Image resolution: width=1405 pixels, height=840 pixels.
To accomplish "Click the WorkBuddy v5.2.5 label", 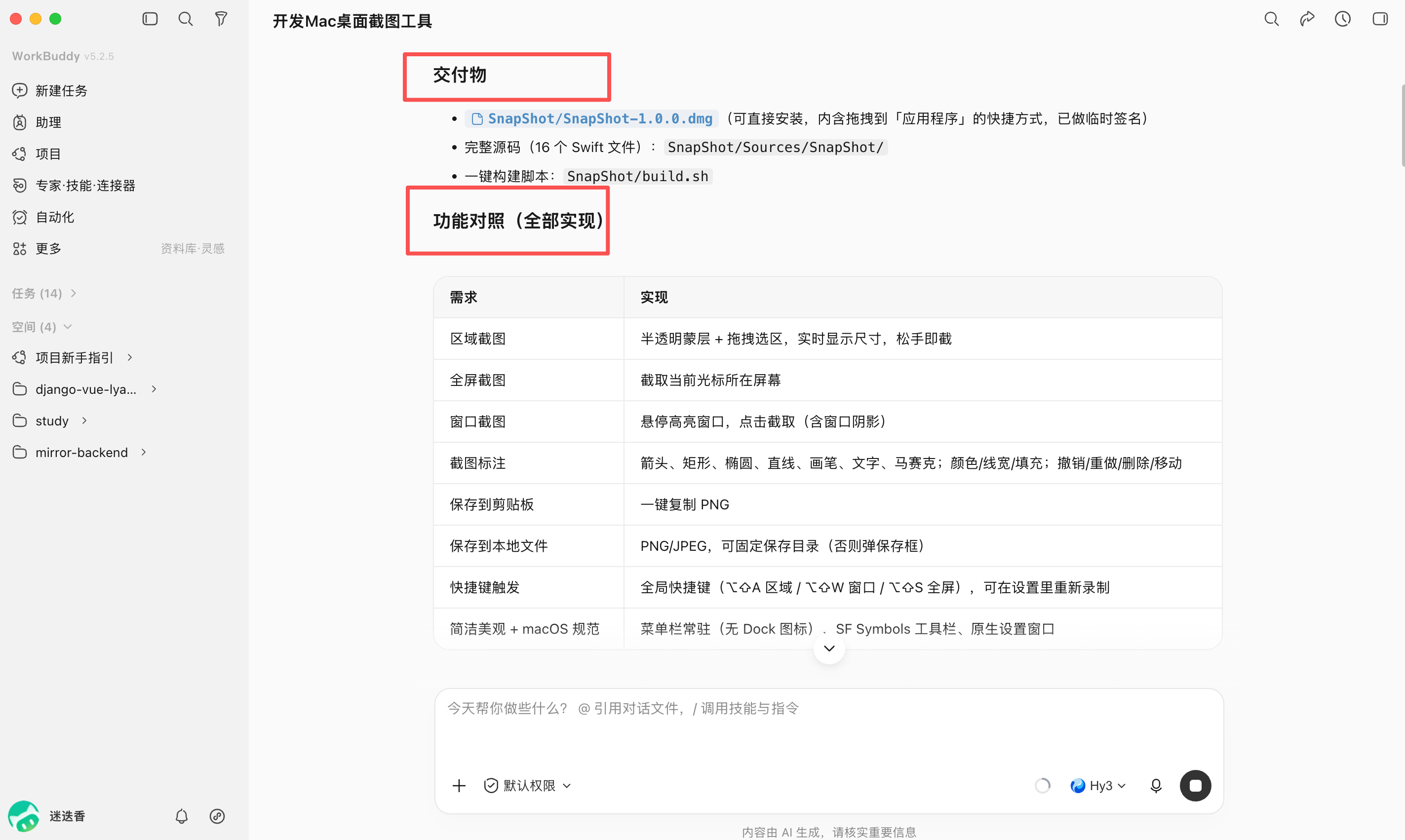I will pyautogui.click(x=63, y=56).
